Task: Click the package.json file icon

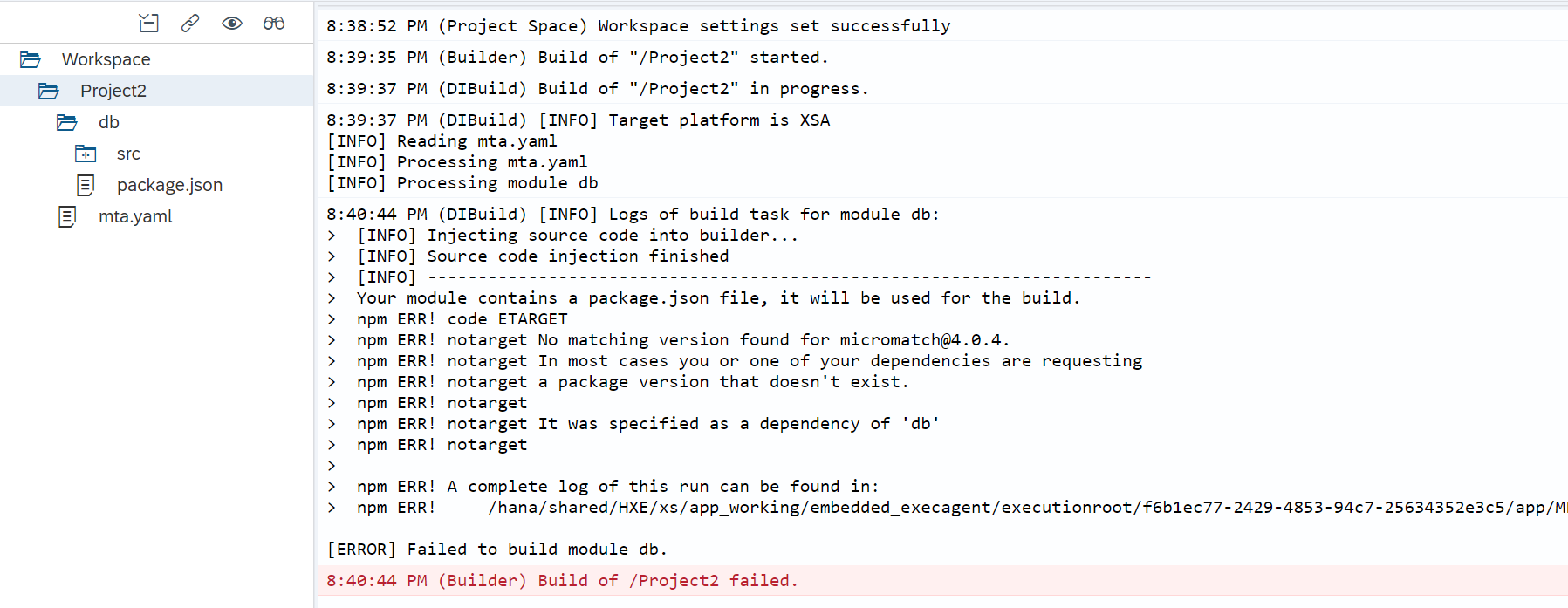Action: [x=86, y=185]
